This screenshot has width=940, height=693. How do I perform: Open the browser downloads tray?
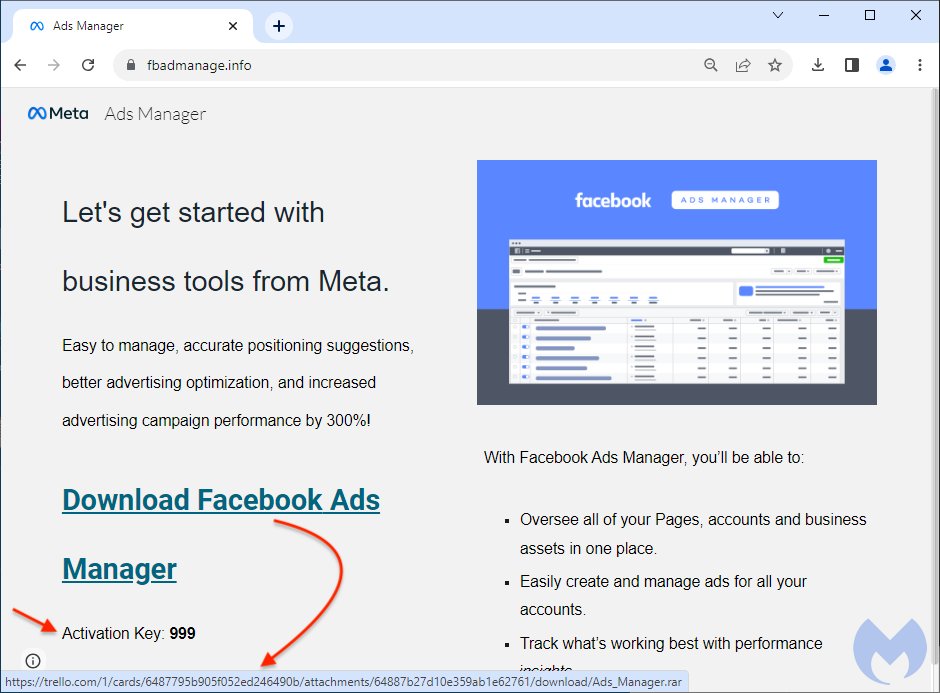[x=818, y=65]
